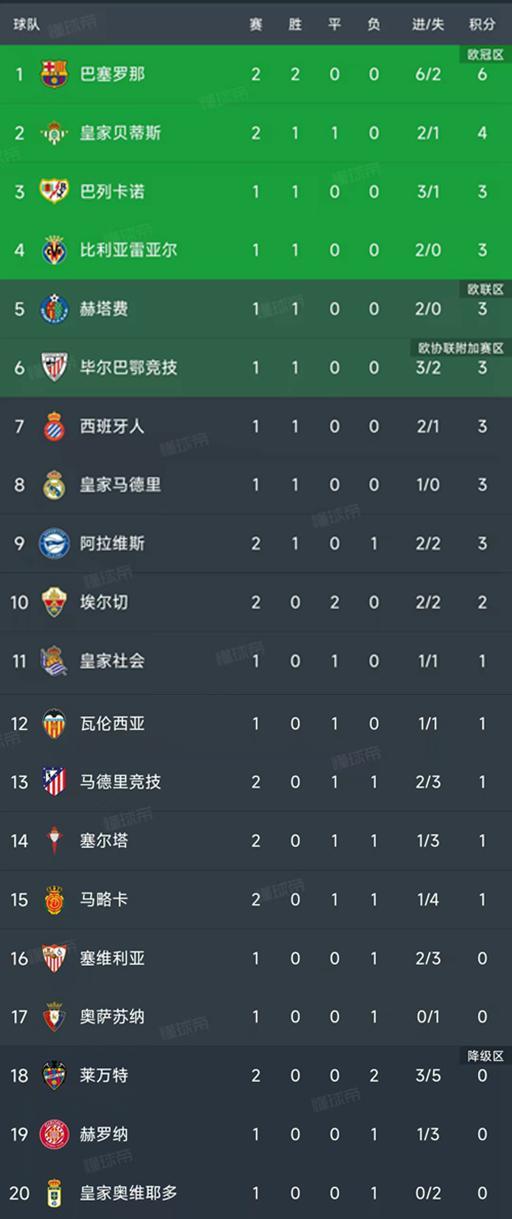Open team name 西班牙人
512x1219 pixels.
pyautogui.click(x=112, y=426)
